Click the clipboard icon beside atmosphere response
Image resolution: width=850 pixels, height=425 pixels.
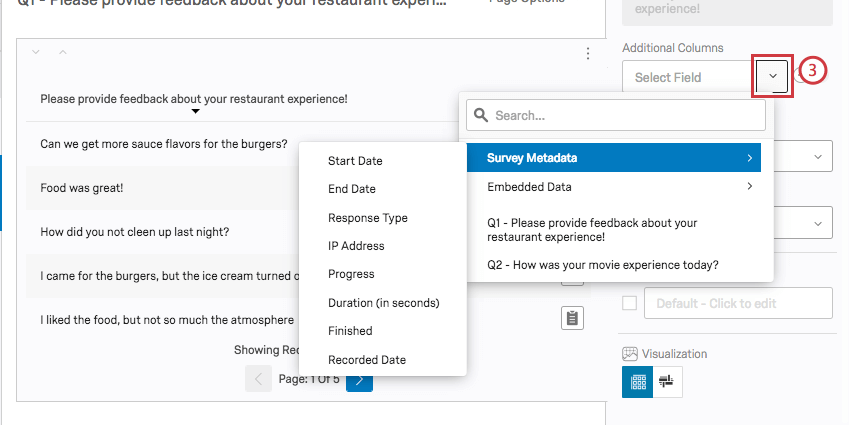[572, 319]
